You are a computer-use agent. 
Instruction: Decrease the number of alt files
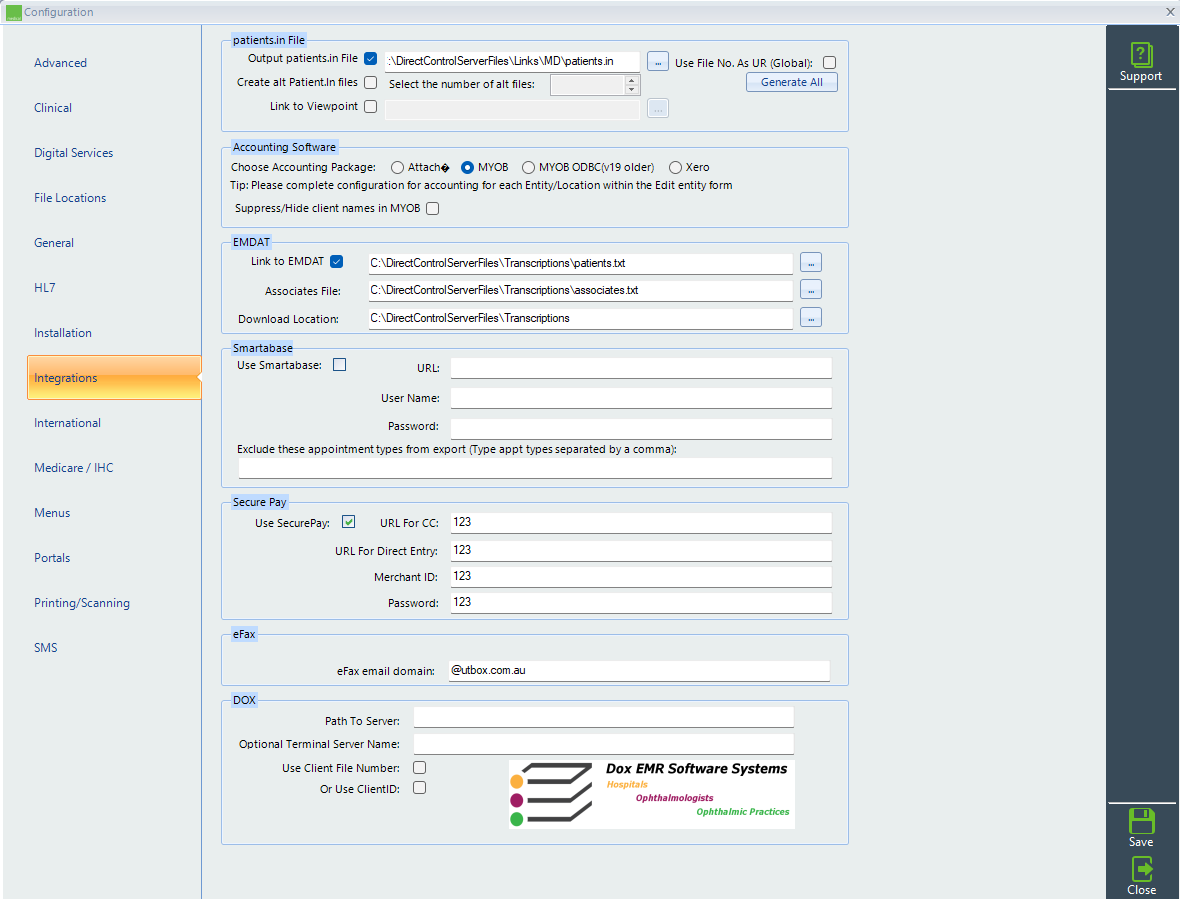tap(632, 90)
